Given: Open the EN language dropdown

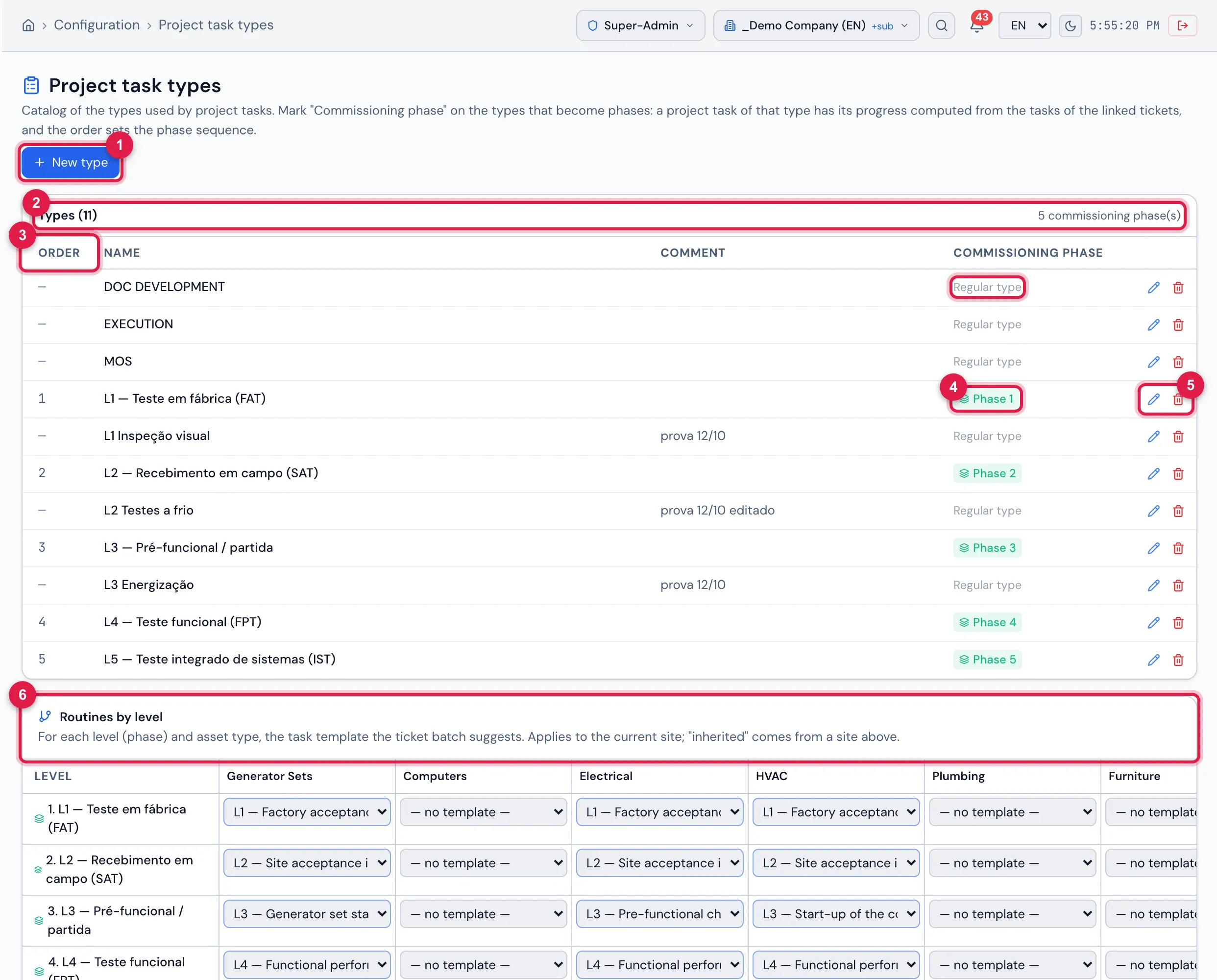Looking at the screenshot, I should [1024, 25].
